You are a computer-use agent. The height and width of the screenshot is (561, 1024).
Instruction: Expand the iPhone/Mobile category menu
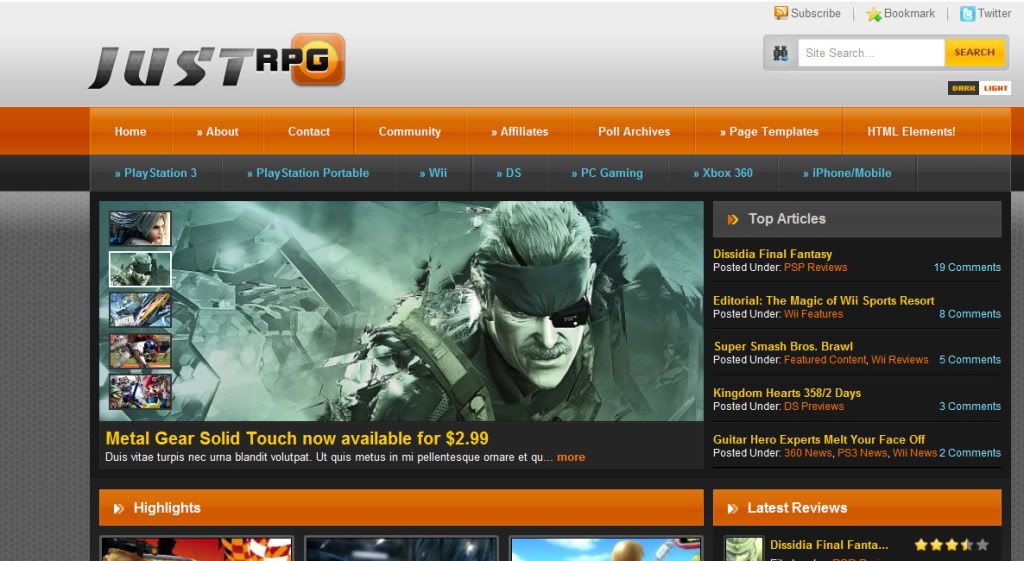847,173
